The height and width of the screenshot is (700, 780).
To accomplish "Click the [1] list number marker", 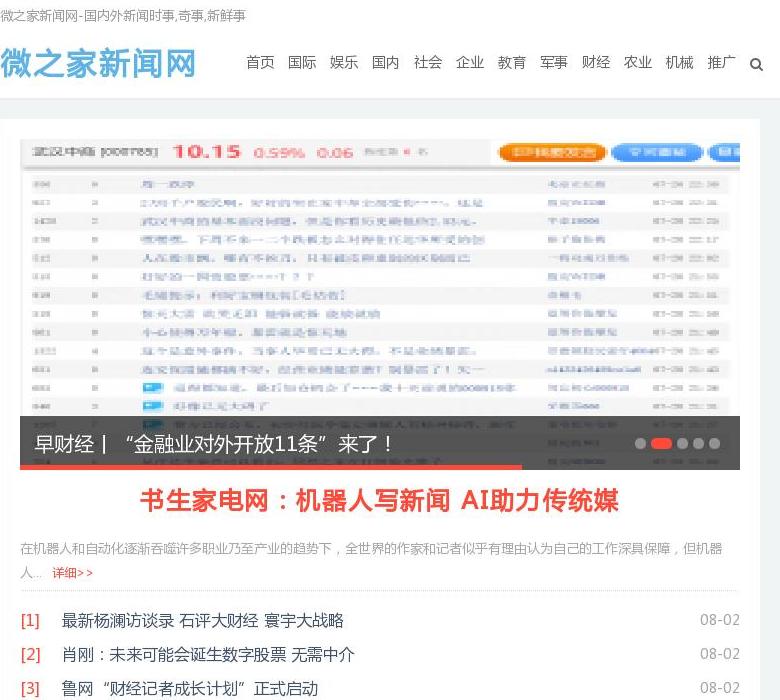I will coord(30,620).
